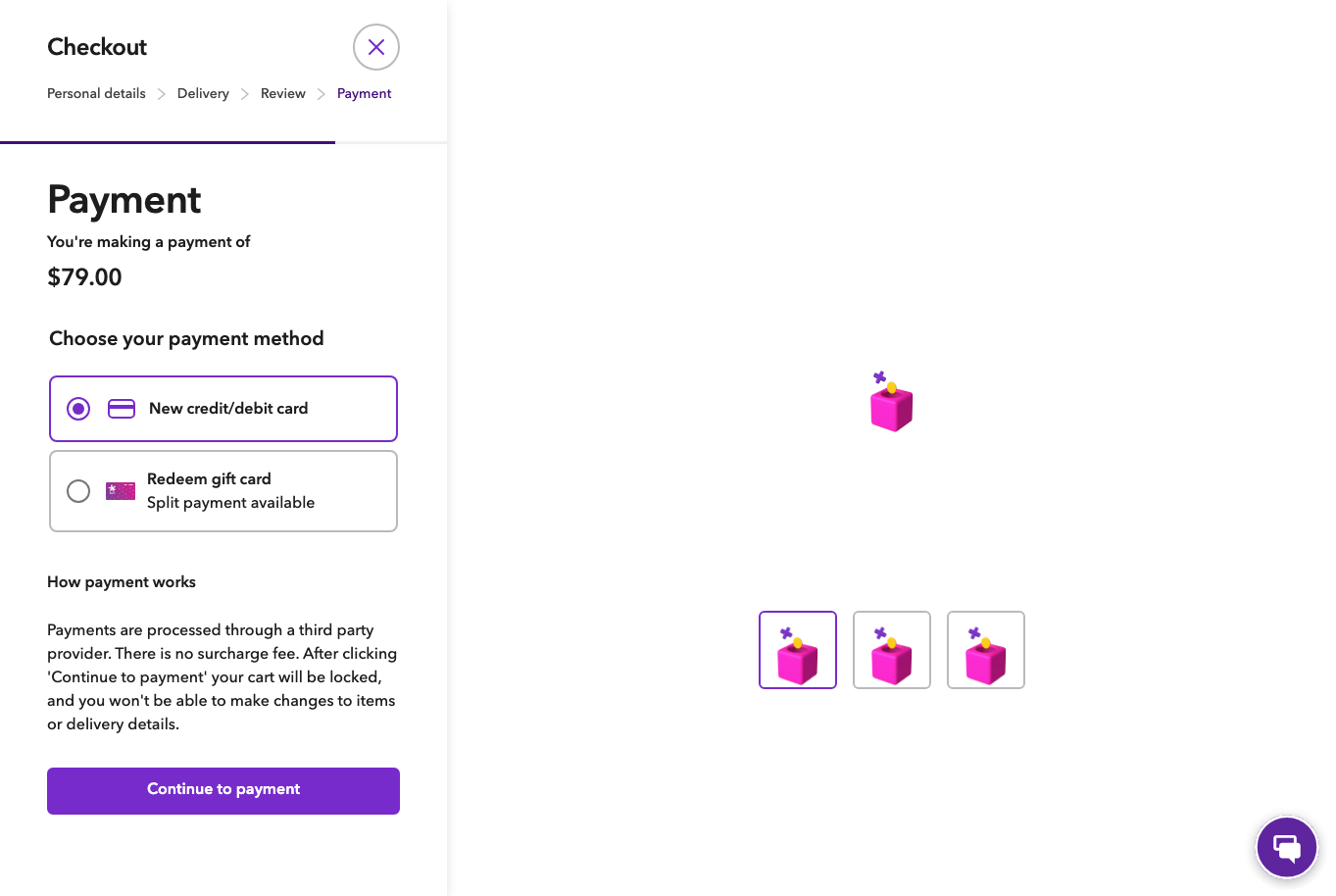Click the Payment breadcrumb step
This screenshot has height=896, width=1336.
(364, 94)
